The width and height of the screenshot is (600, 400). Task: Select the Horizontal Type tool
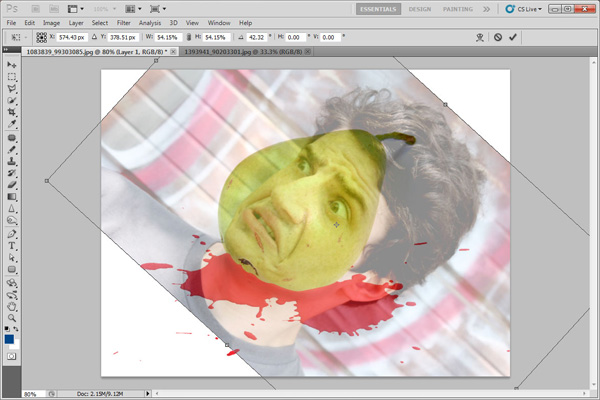12,244
